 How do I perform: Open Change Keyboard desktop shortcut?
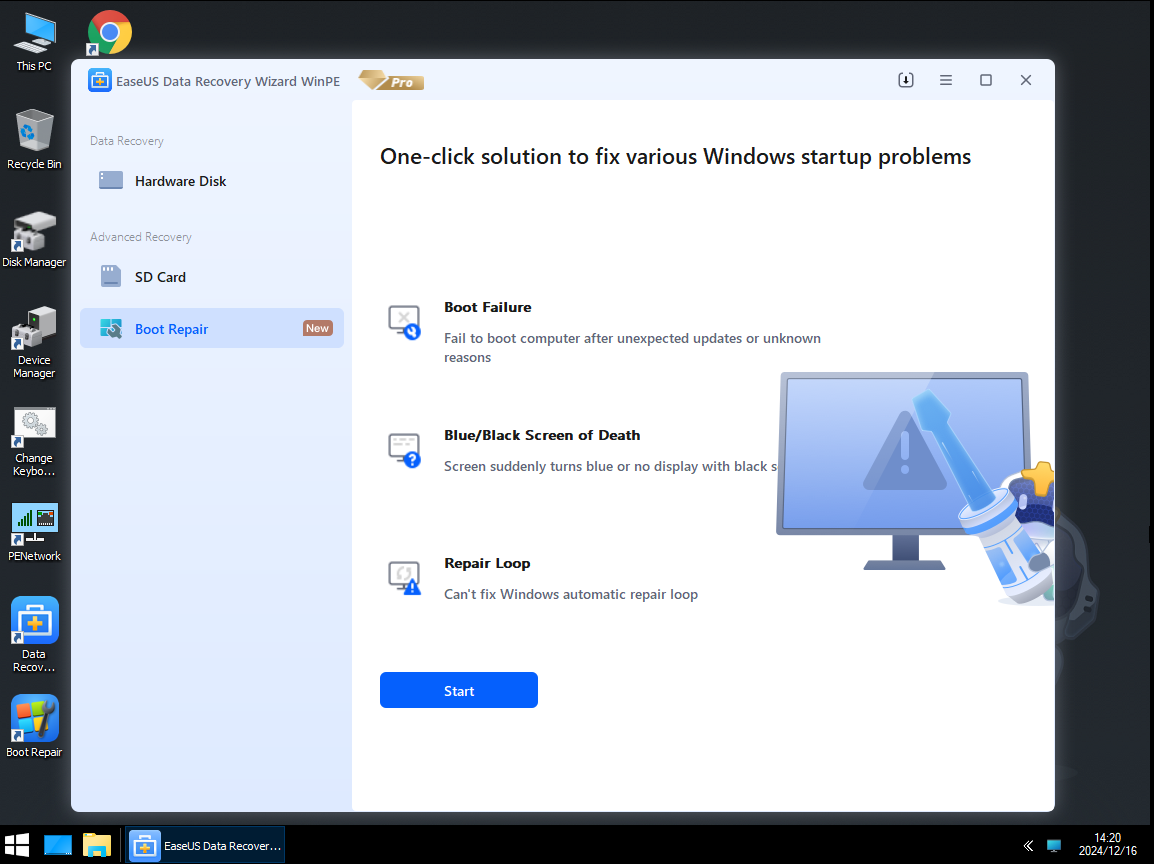pos(34,442)
